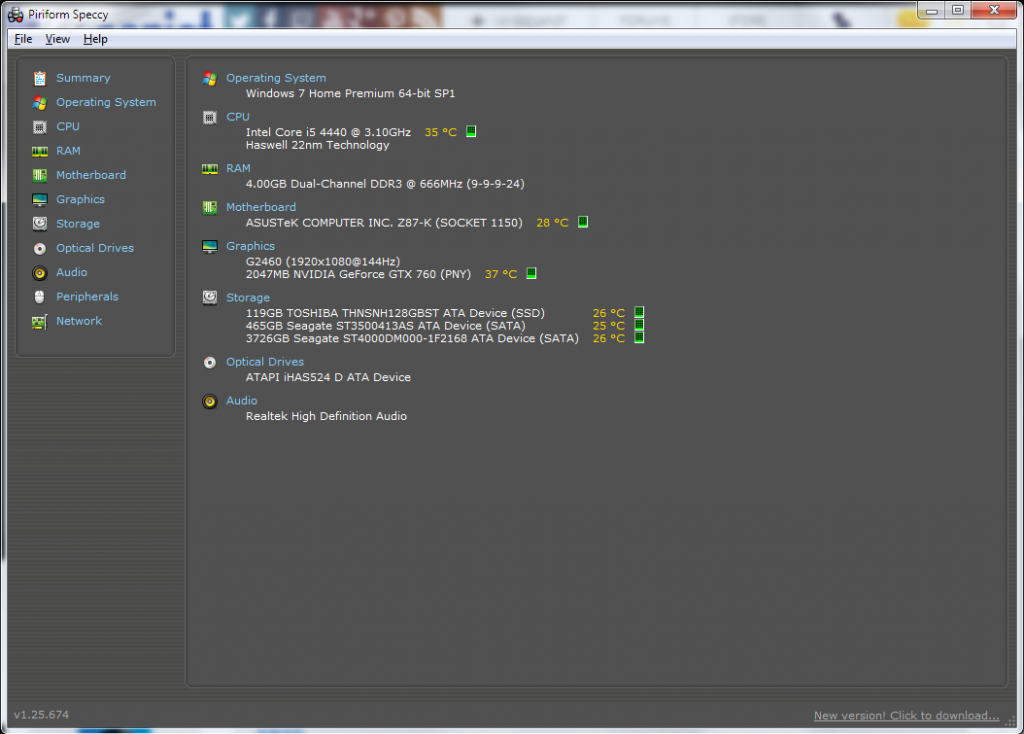The image size is (1024, 734).
Task: Click 'Windows 7 Home Premium 64-bit SP1' text
Action: (350, 93)
